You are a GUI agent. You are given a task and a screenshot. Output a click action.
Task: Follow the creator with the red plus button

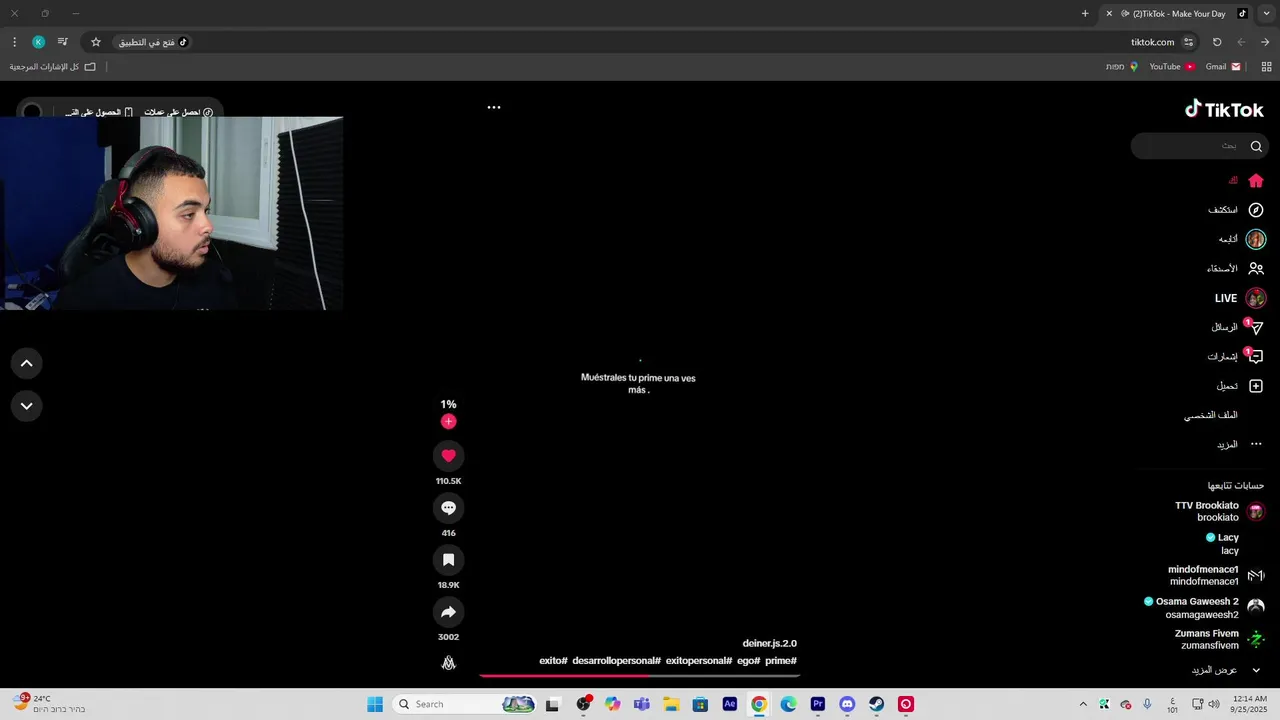[x=448, y=422]
